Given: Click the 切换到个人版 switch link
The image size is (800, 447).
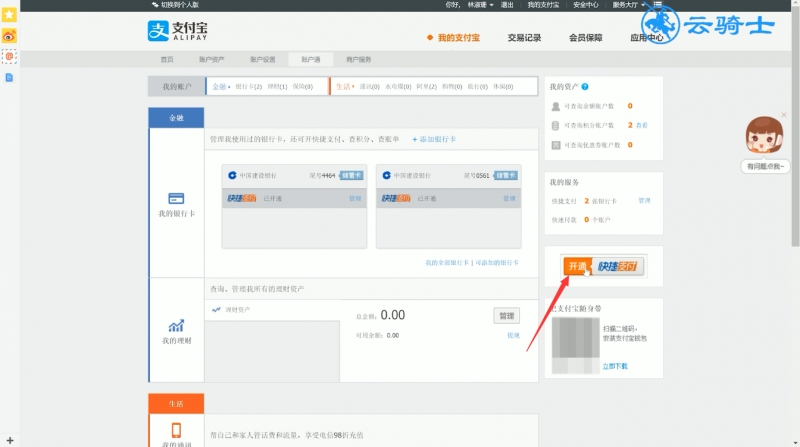Looking at the screenshot, I should pos(175,5).
